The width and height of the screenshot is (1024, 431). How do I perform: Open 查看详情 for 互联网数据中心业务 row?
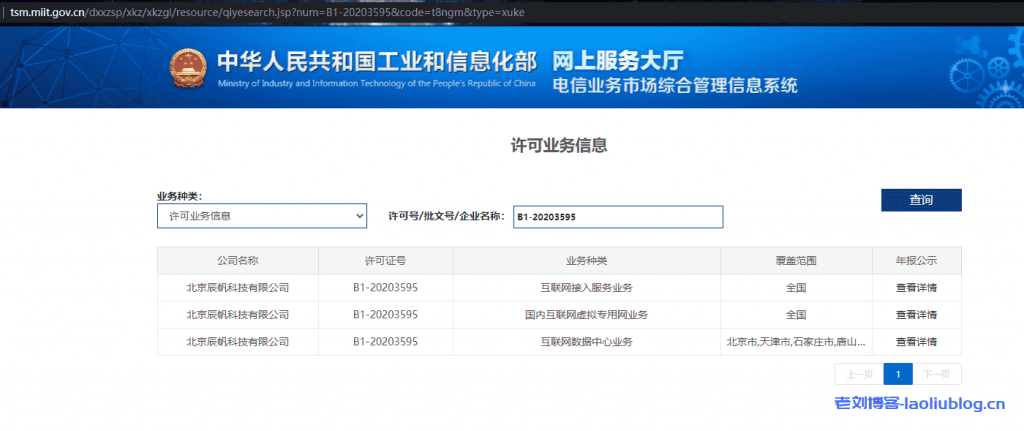click(x=916, y=342)
